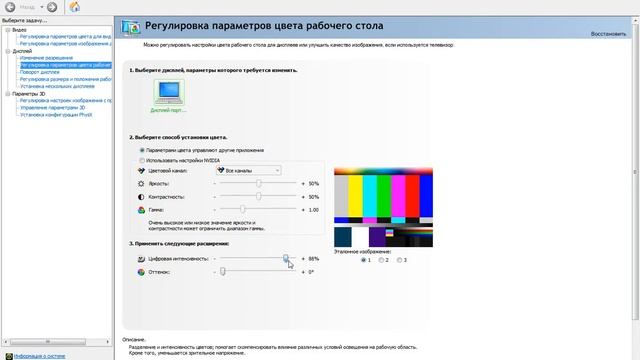Click the Гамма slider handle
Image resolution: width=640 pixels, height=360 pixels.
(242, 210)
